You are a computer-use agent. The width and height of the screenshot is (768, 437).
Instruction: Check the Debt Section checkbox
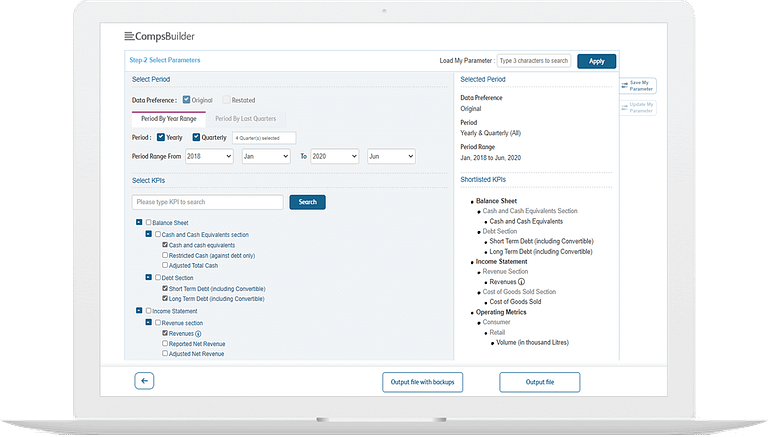click(x=158, y=277)
